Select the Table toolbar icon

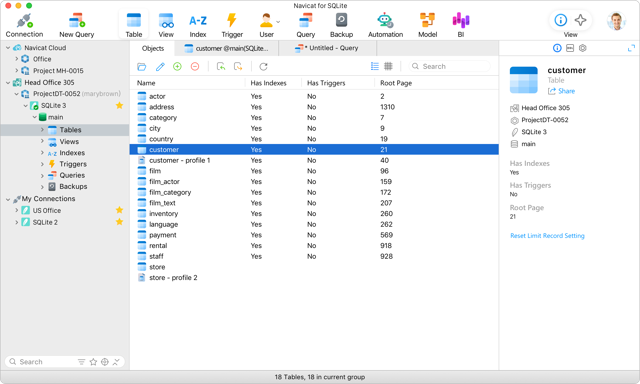point(133,25)
